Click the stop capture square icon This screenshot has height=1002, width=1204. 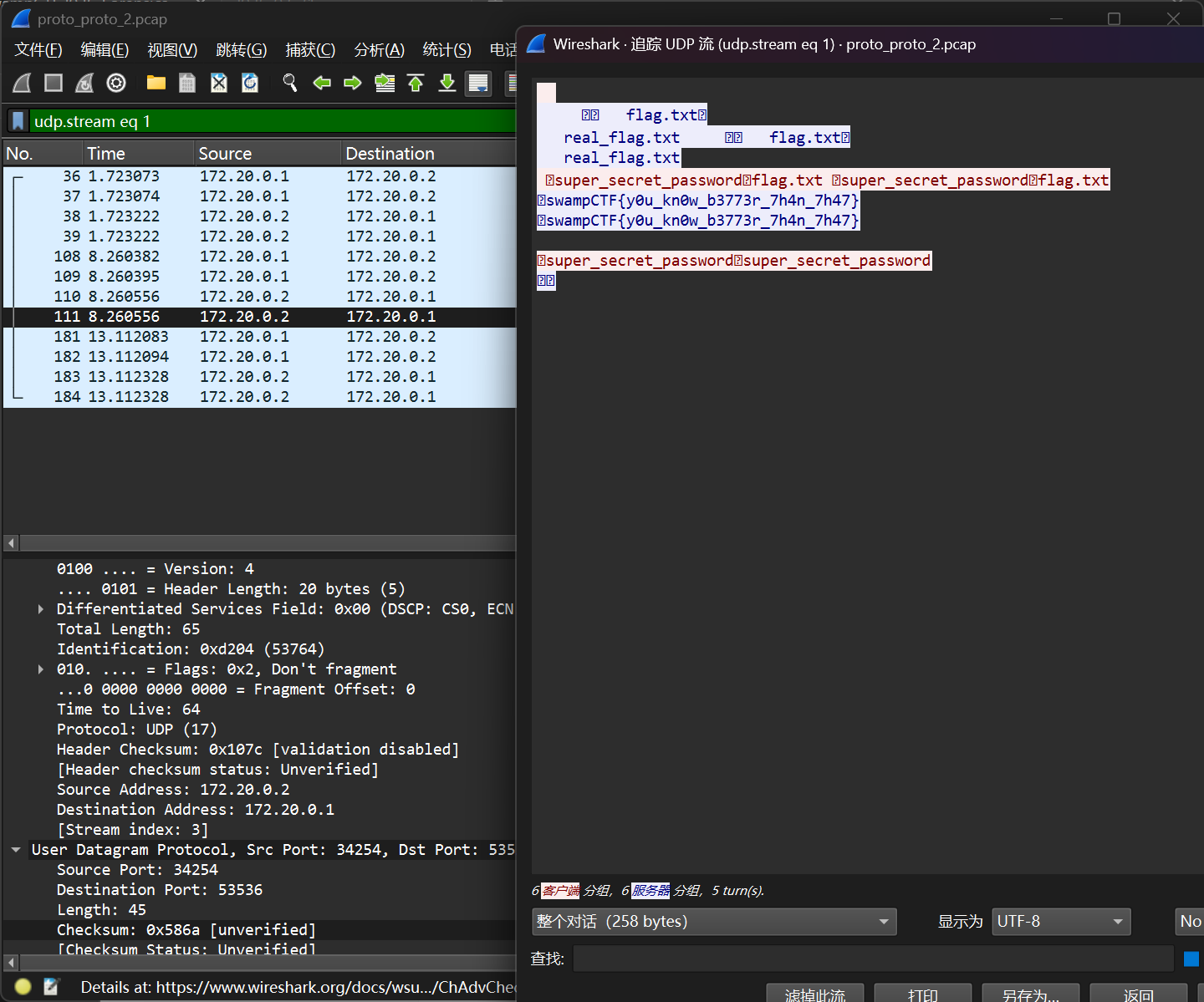tap(54, 83)
